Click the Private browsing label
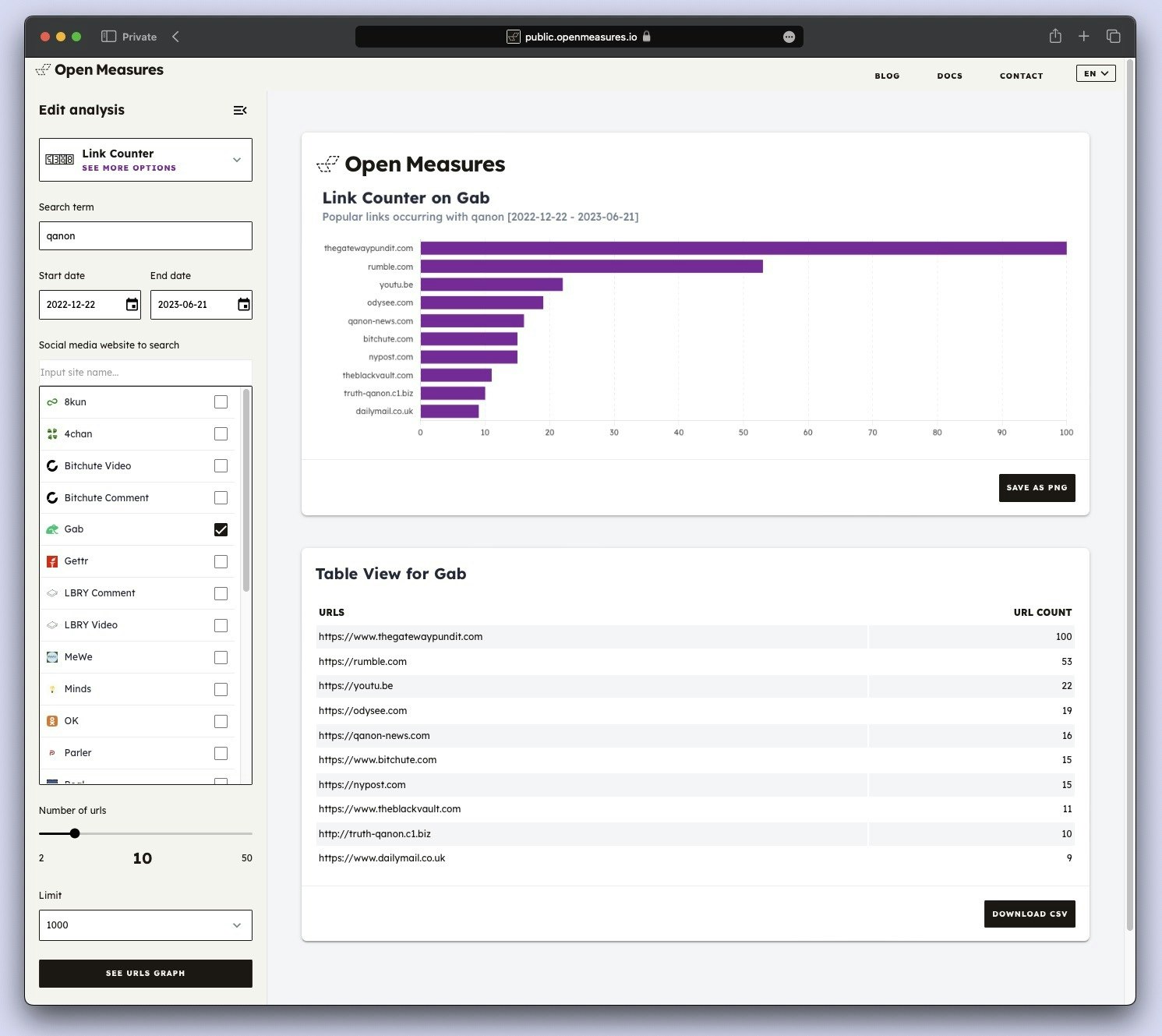This screenshot has height=1036, width=1162. [x=140, y=37]
